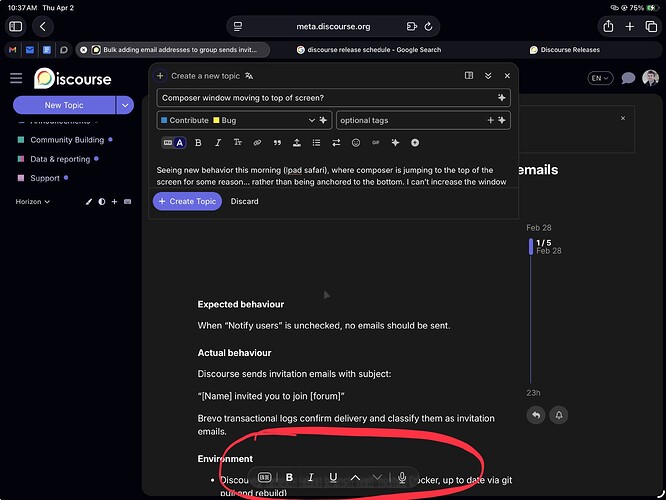Expand the Horizon theme dropdown
The width and height of the screenshot is (666, 500).
pyautogui.click(x=33, y=202)
